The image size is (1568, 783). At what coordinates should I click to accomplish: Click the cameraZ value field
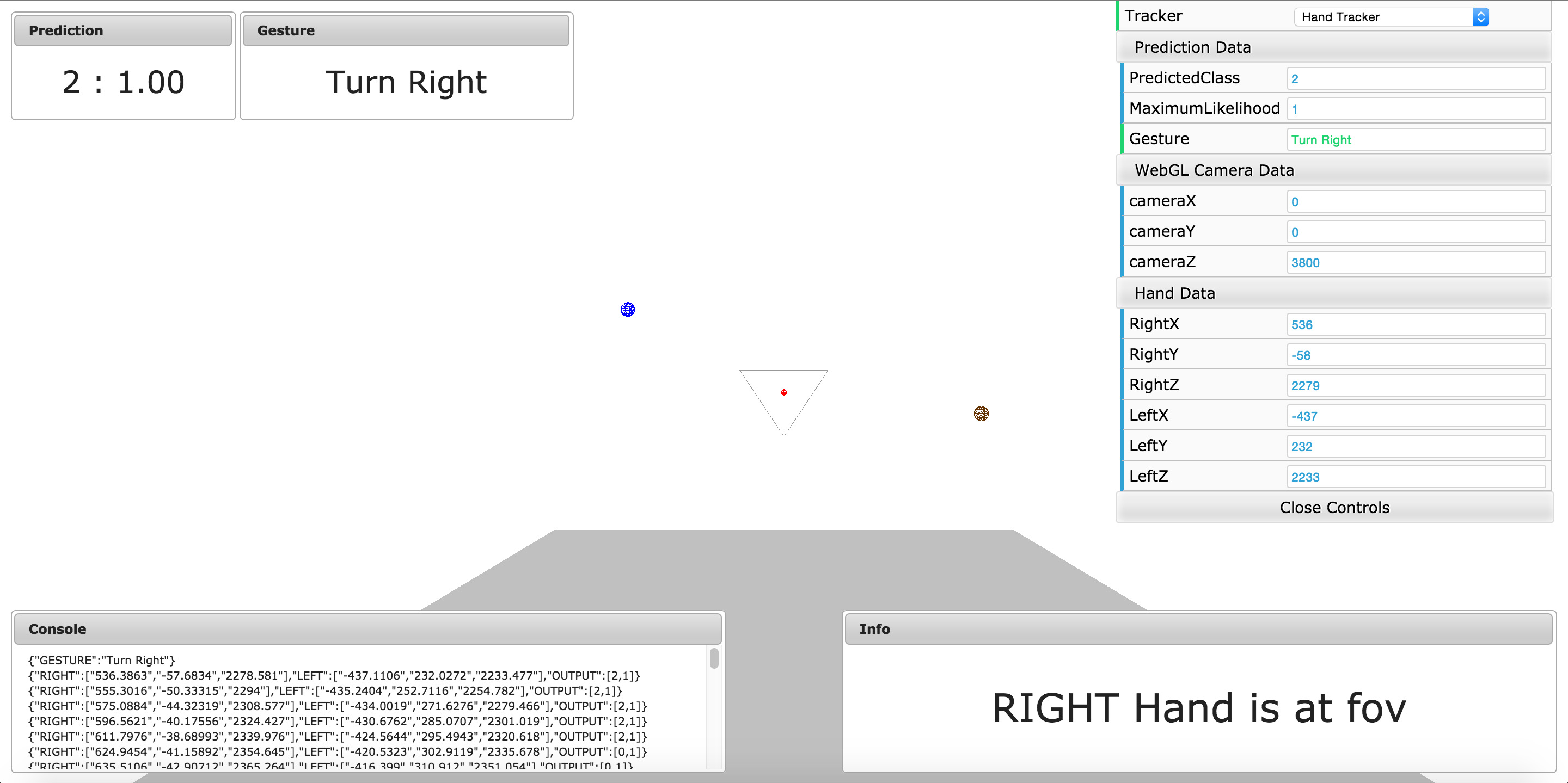point(1415,263)
